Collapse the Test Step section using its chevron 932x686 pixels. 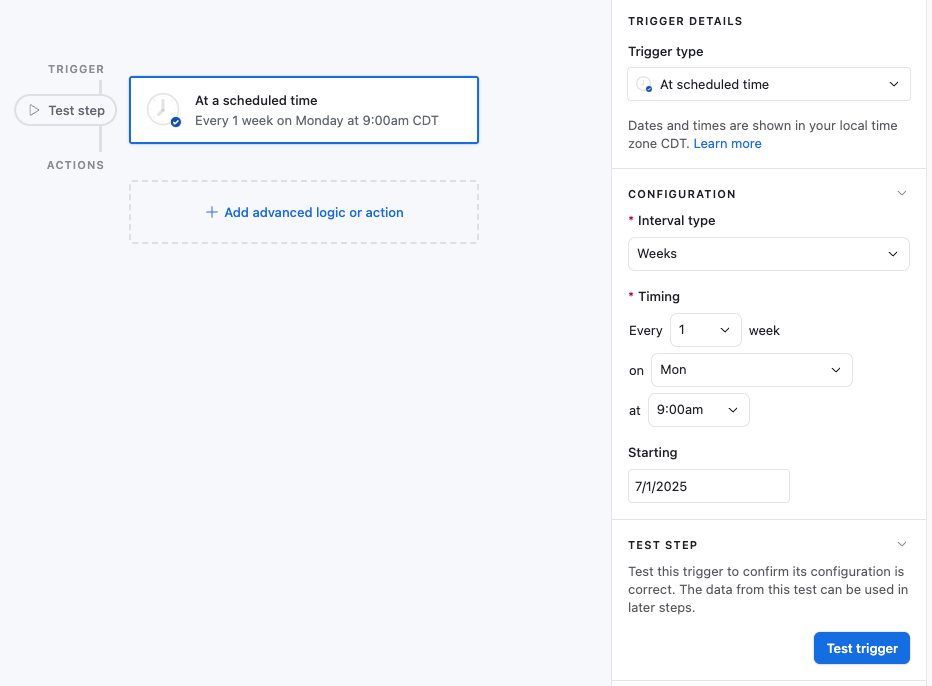[901, 545]
